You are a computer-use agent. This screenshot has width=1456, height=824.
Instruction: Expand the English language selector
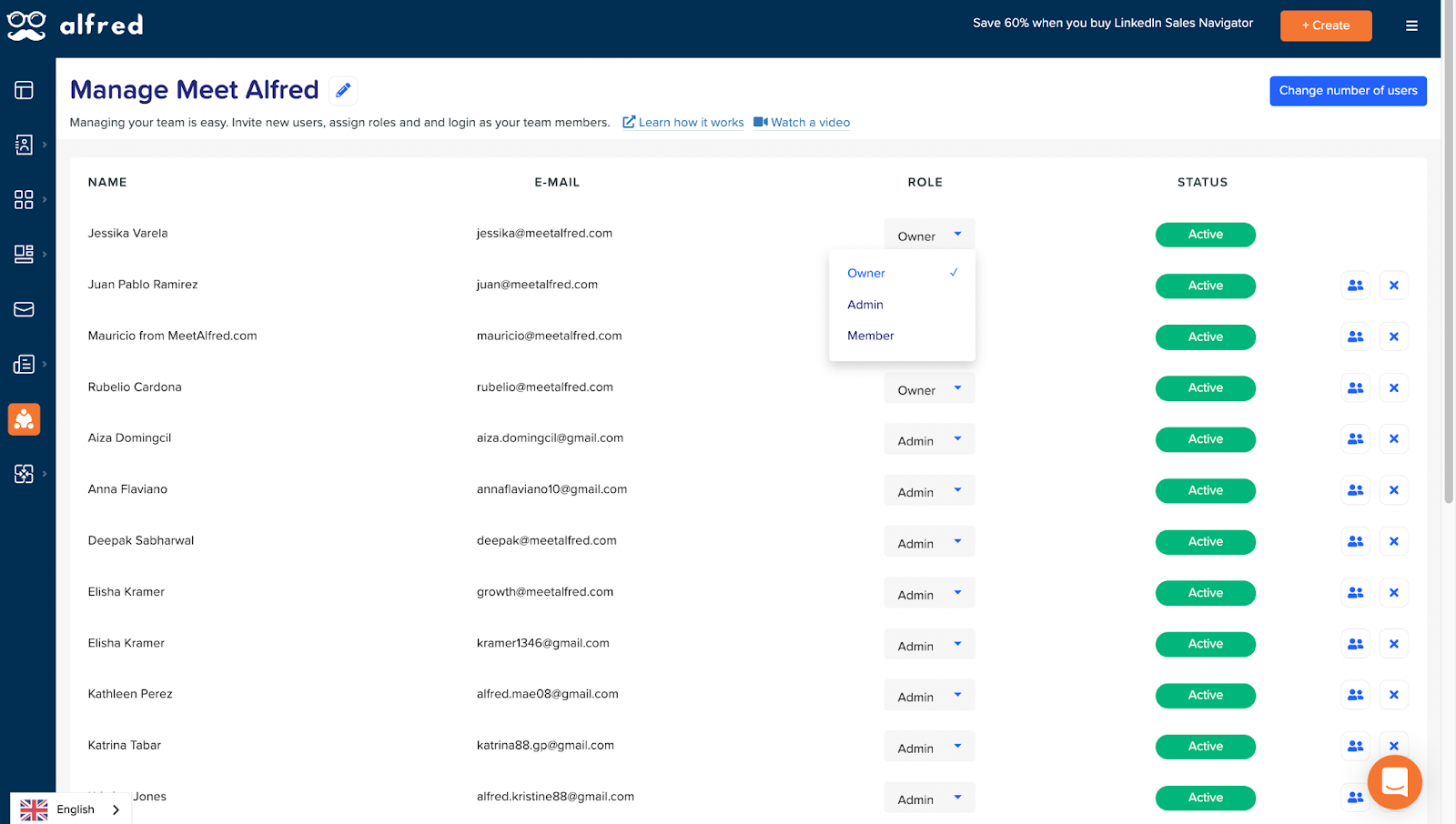[71, 809]
